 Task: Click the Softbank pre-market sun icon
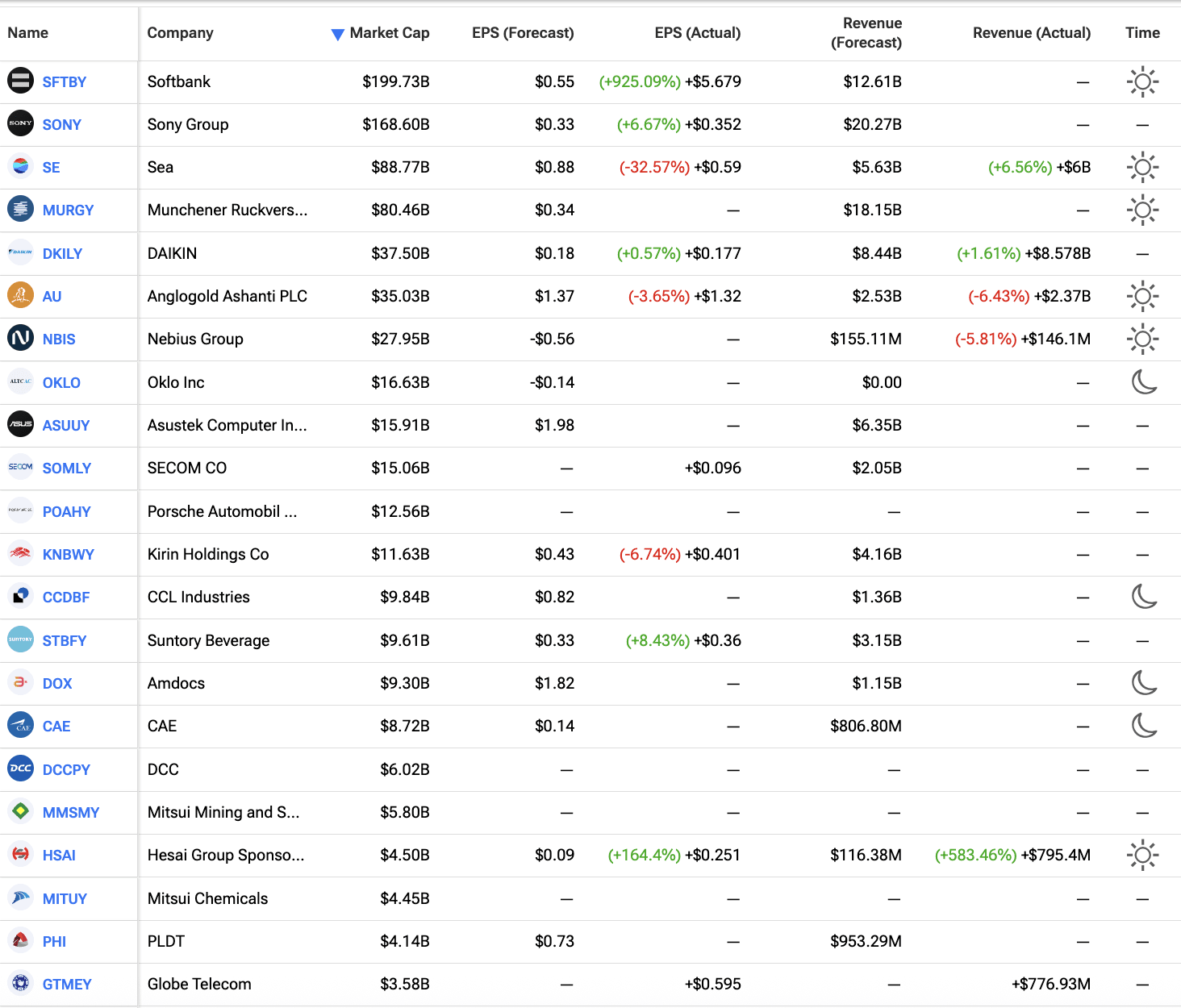click(x=1142, y=81)
